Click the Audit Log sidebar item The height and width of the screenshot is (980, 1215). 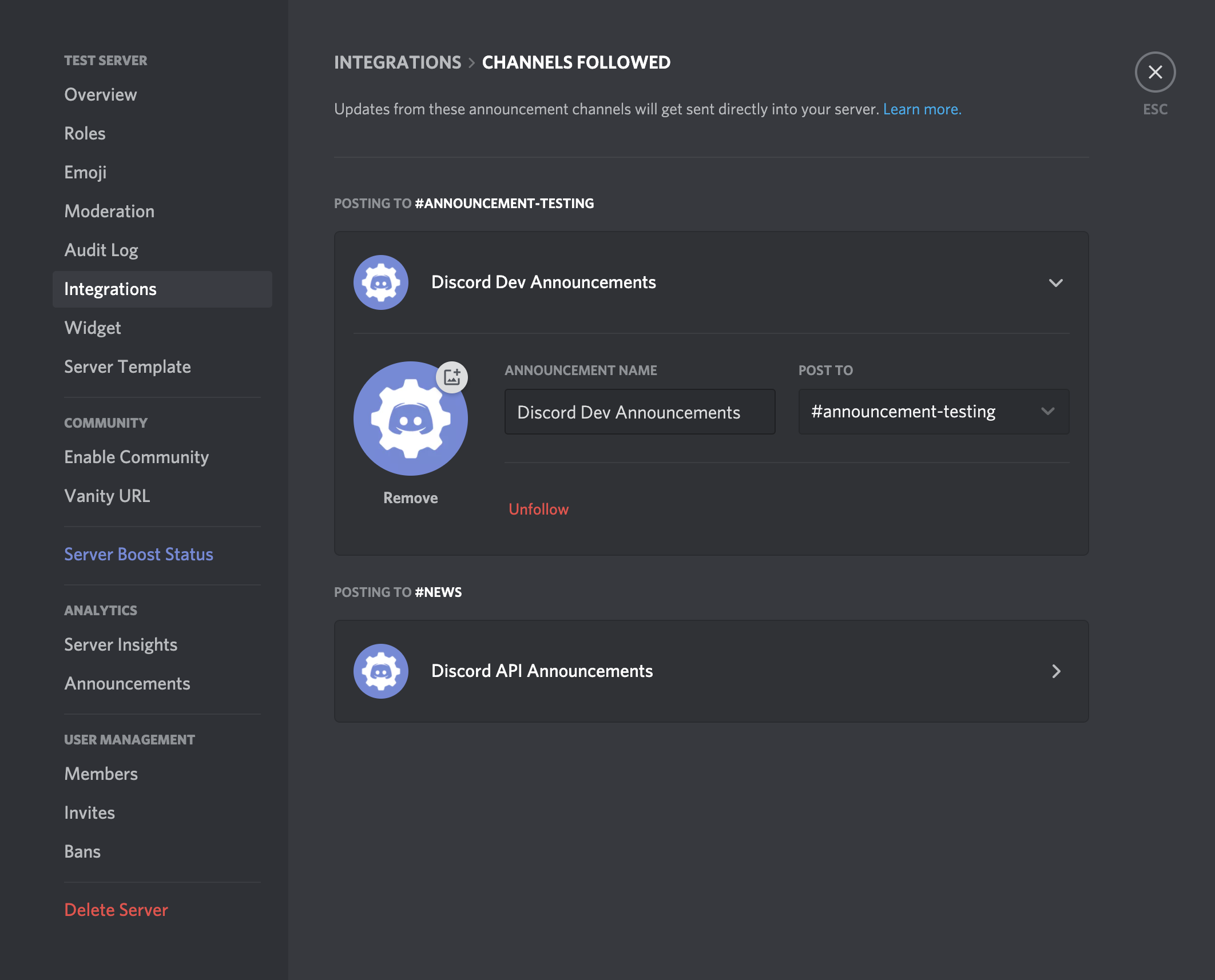pyautogui.click(x=102, y=249)
